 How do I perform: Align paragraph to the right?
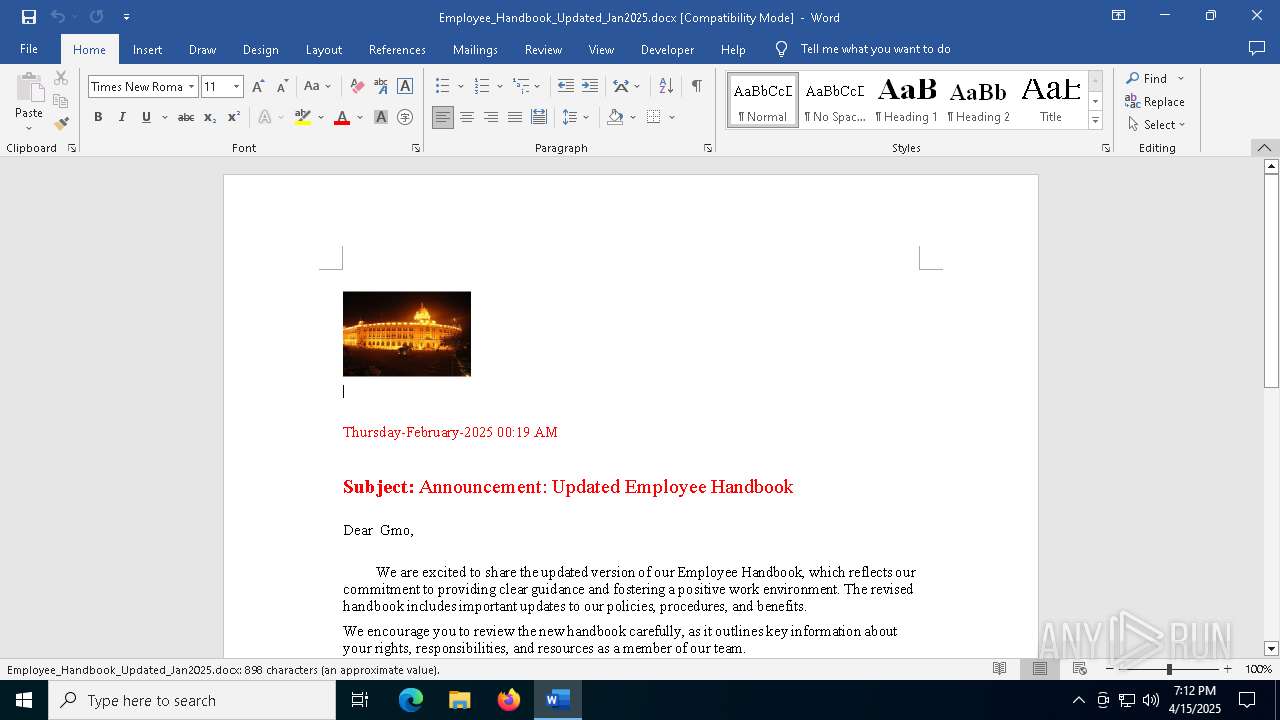(x=491, y=117)
